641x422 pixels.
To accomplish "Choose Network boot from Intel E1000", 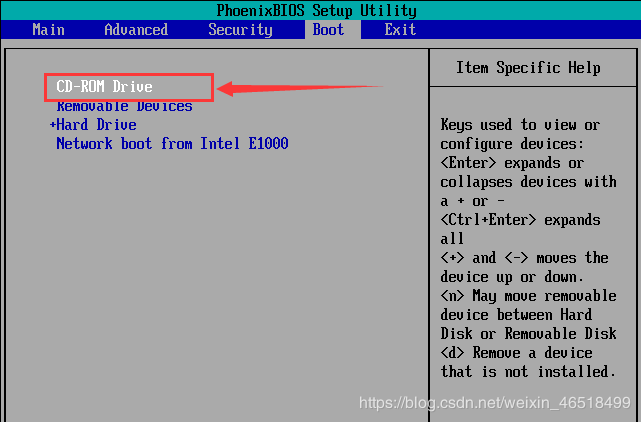I will tap(172, 144).
